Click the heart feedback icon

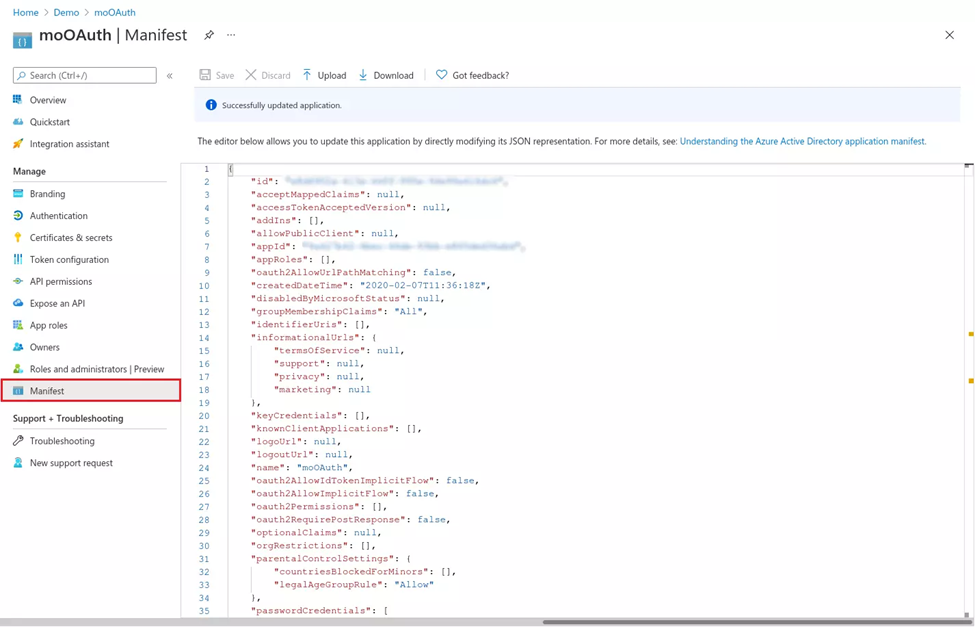tap(441, 75)
